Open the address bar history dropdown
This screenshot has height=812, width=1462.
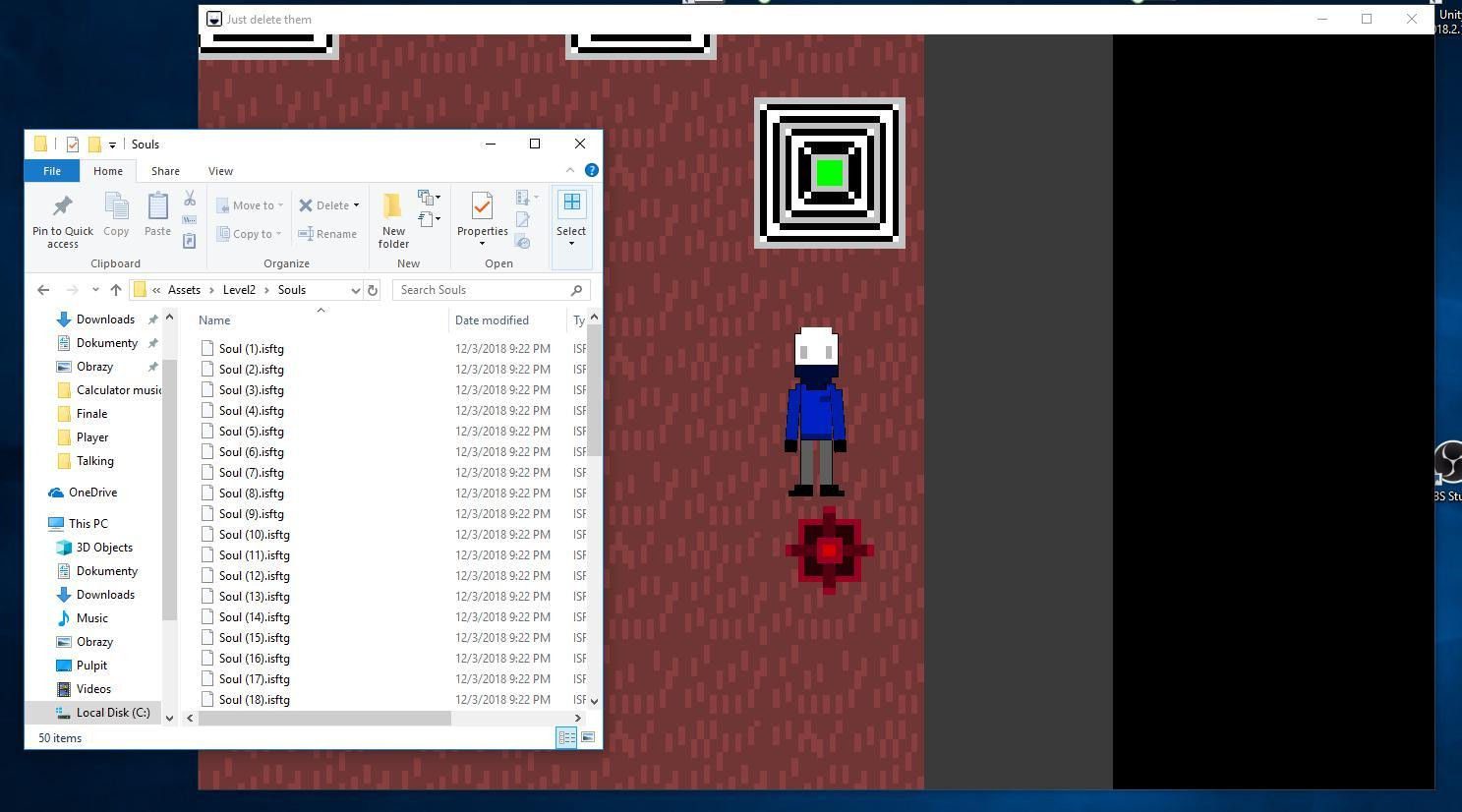click(x=355, y=290)
